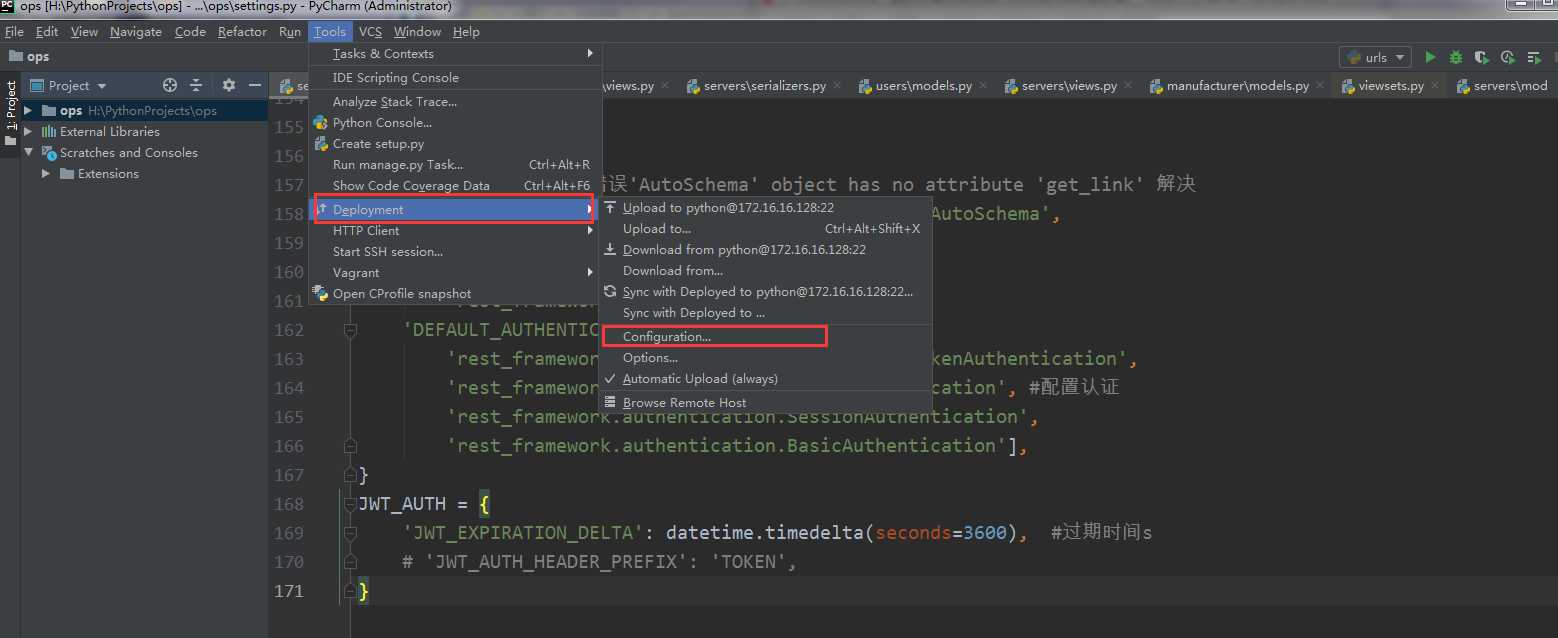Viewport: 1558px width, 638px height.
Task: Open the HTTP Client submenu
Action: (454, 230)
